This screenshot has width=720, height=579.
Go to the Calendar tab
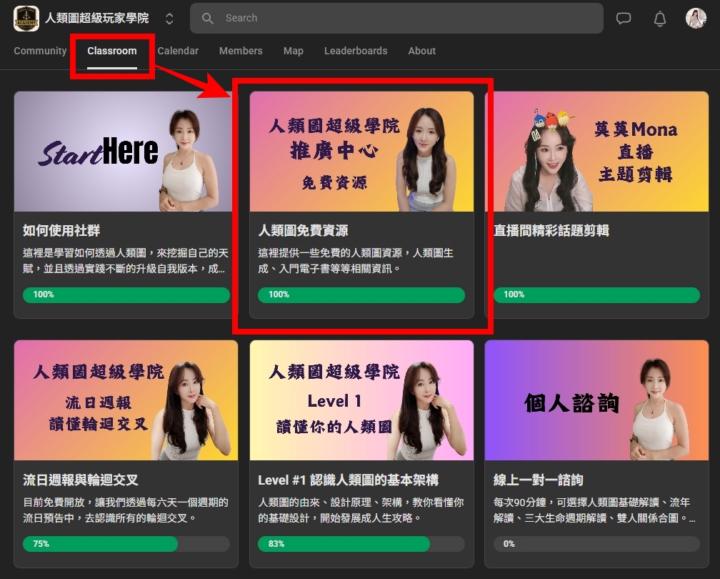point(178,51)
